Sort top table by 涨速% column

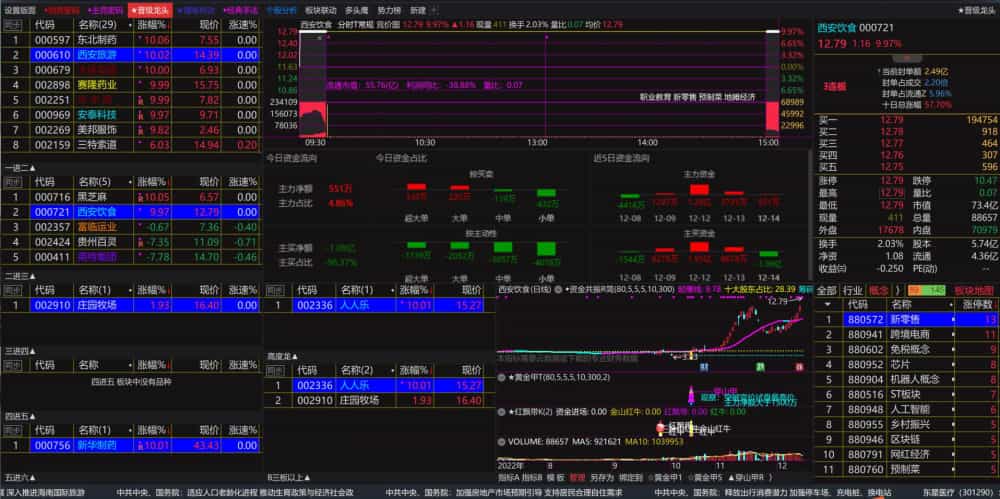243,25
